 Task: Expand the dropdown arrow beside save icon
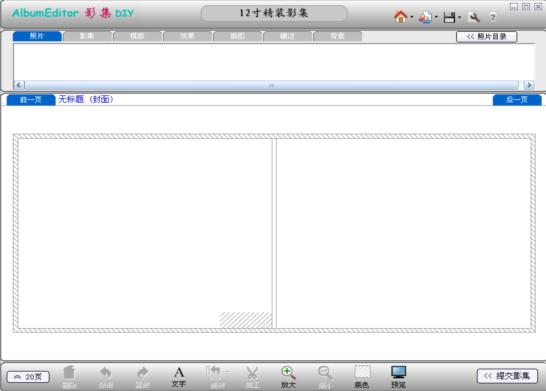pyautogui.click(x=460, y=17)
